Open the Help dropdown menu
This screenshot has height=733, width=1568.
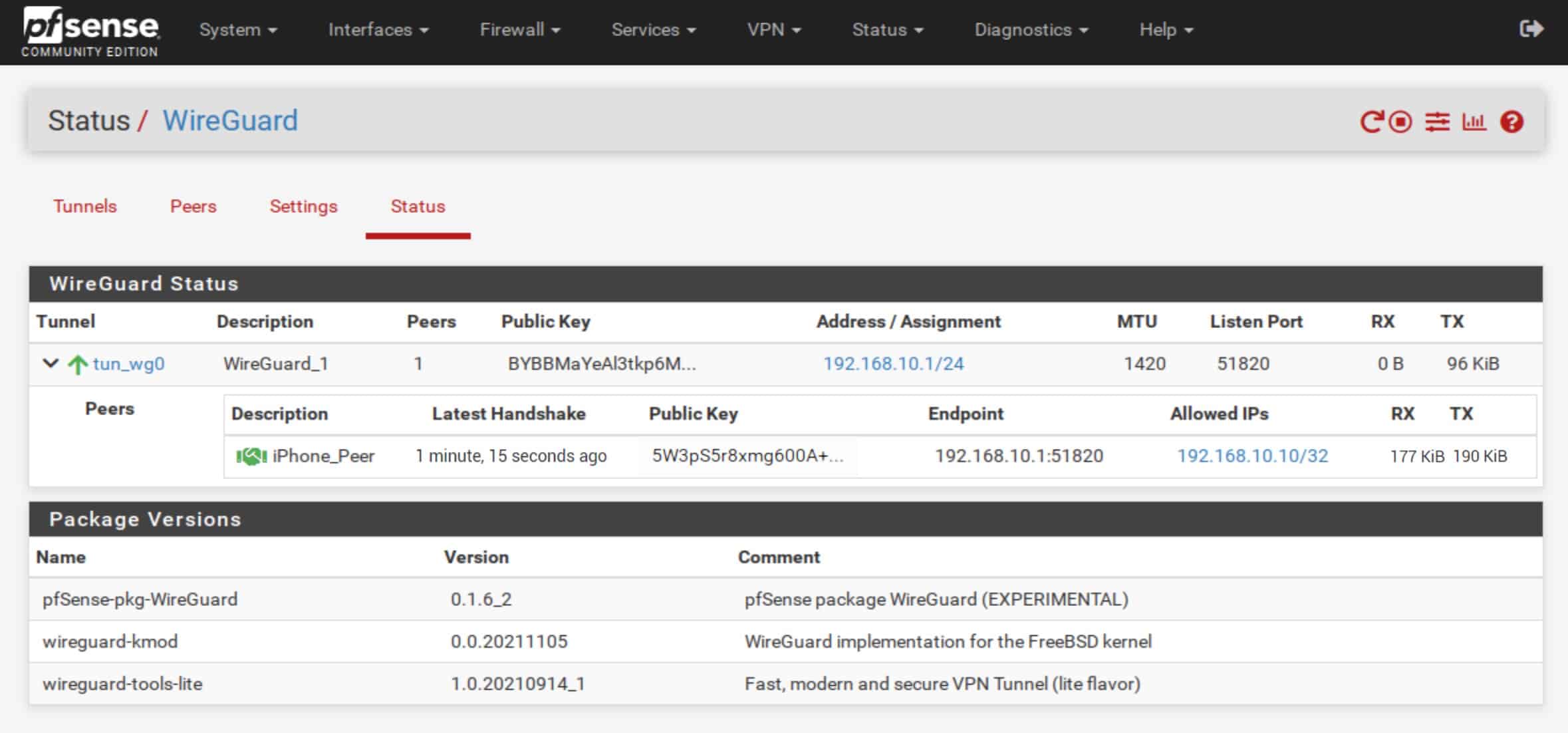(1166, 30)
